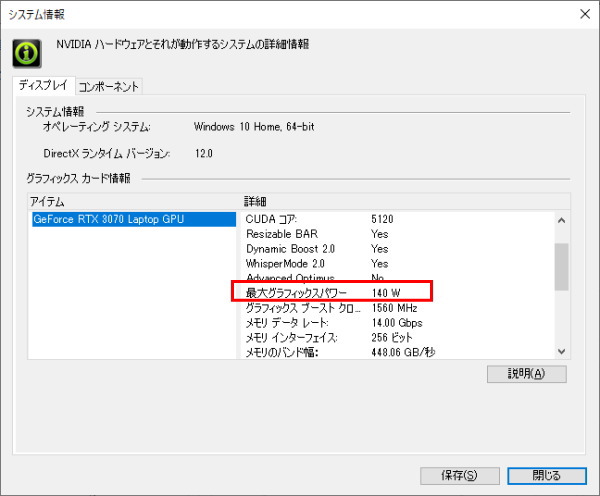Image resolution: width=600 pixels, height=496 pixels.
Task: Click the 14.00 Gbps value
Action: [x=397, y=323]
